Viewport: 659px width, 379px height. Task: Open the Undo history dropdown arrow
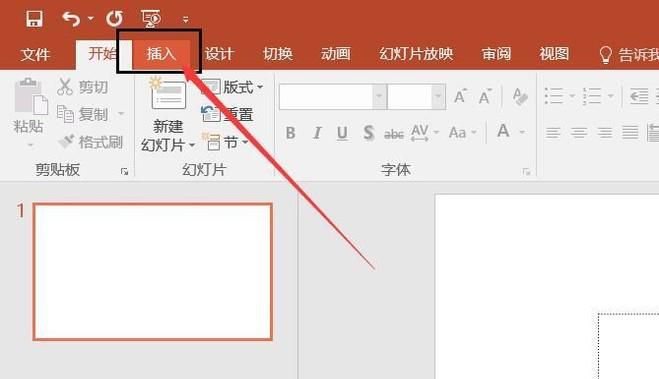click(90, 19)
